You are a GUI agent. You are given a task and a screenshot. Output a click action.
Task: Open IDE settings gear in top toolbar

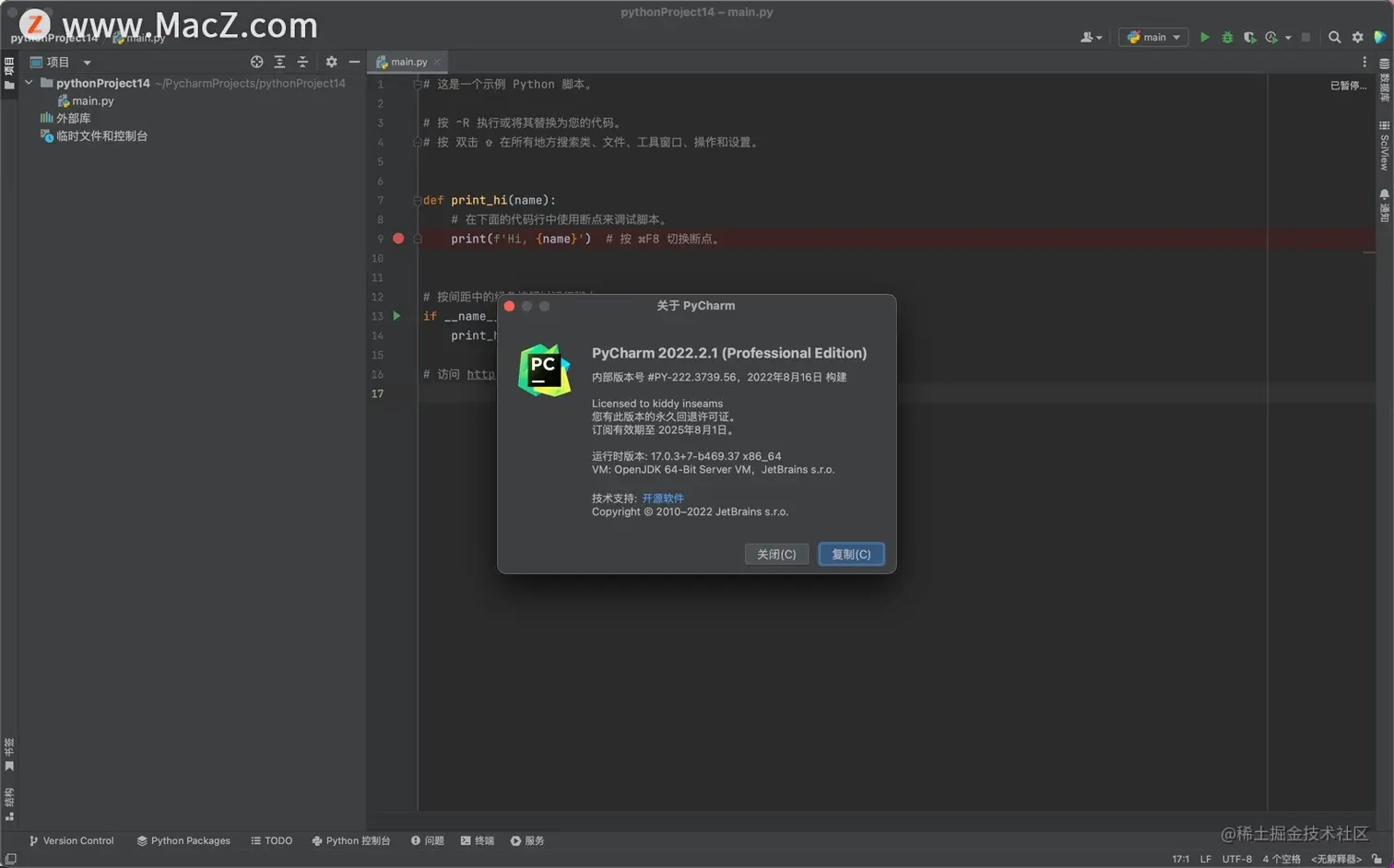tap(1357, 37)
